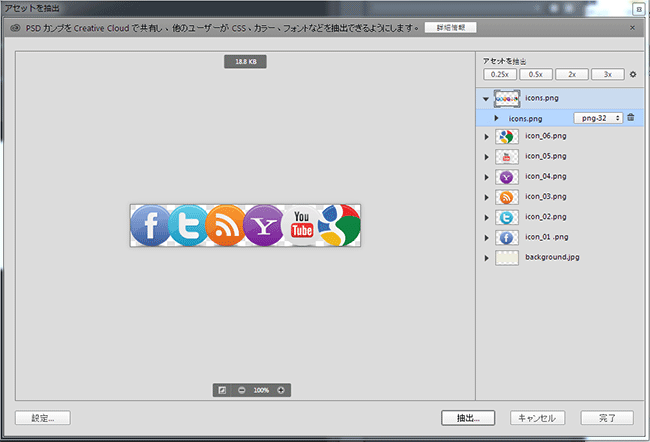The height and width of the screenshot is (442, 650).
Task: Close the Creative Cloud info banner
Action: (x=634, y=27)
